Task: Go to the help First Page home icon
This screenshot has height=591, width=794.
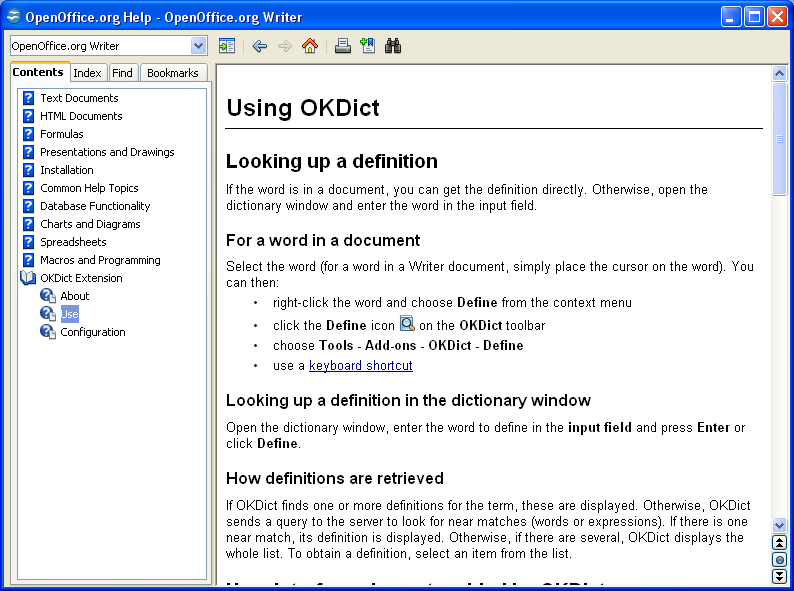Action: (310, 46)
